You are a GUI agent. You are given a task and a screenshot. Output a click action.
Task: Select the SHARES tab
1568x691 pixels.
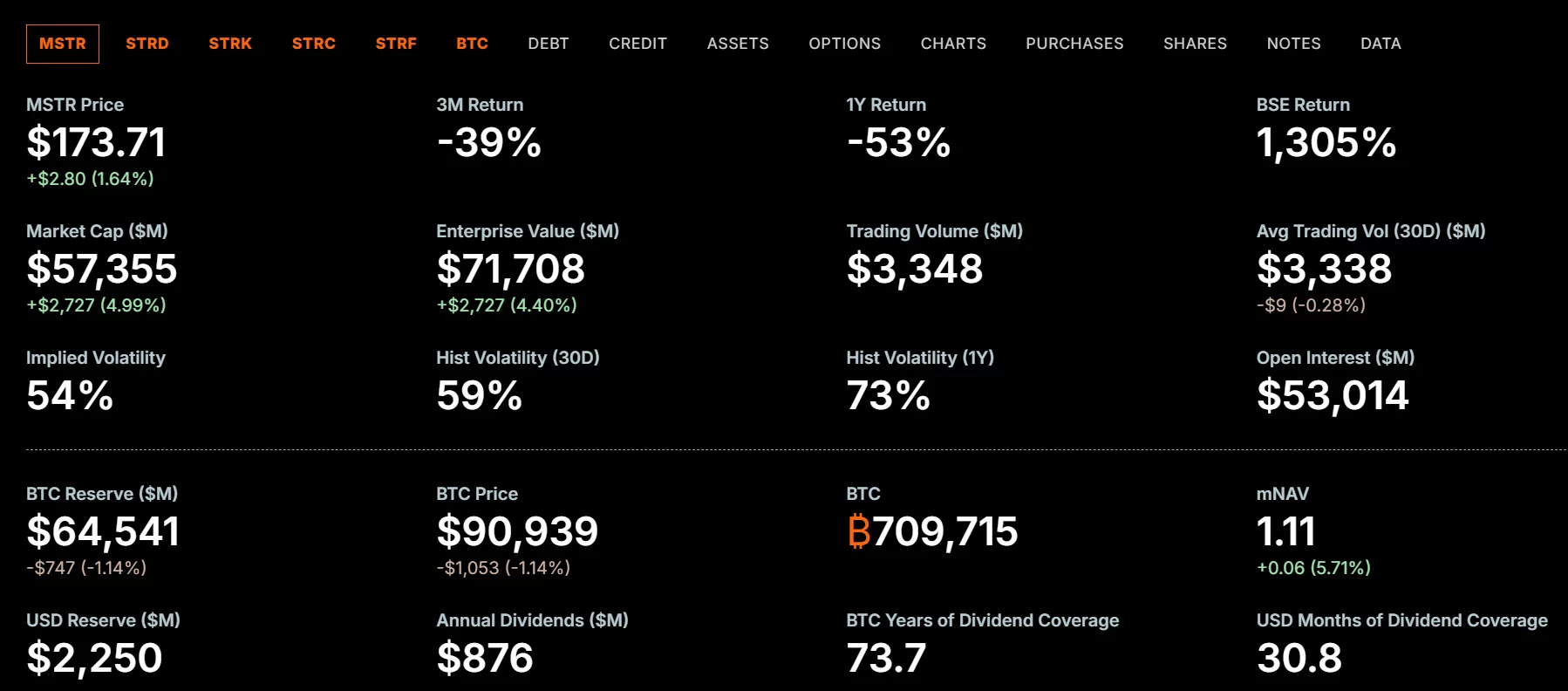coord(1195,44)
